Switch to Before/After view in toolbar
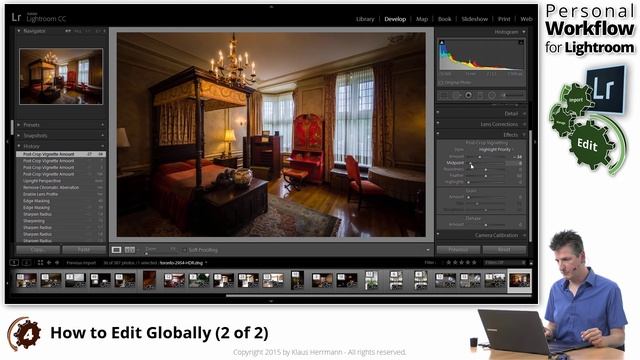 [130, 249]
